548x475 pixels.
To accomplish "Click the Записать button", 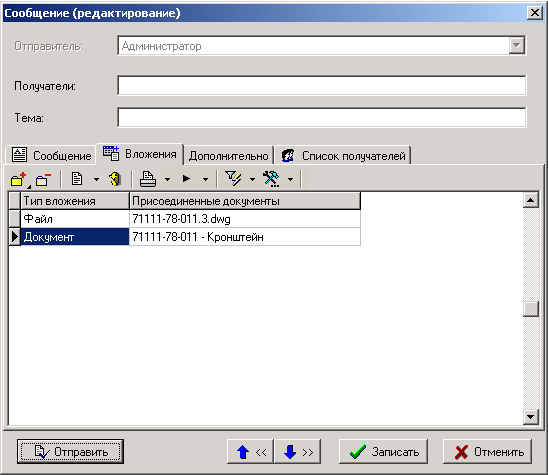I will (x=383, y=452).
